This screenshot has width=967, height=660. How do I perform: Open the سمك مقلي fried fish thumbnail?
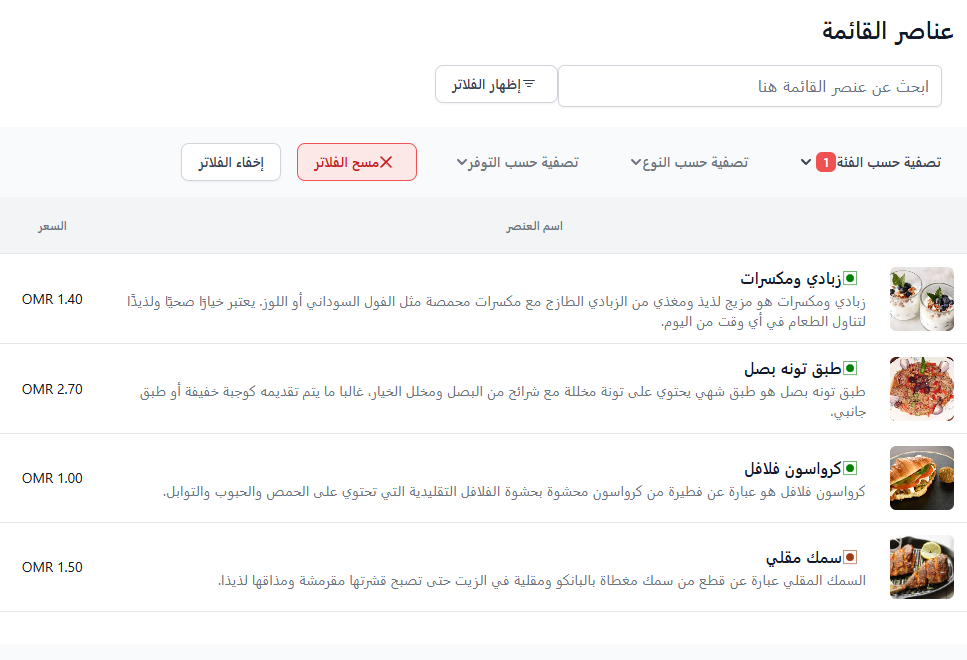click(x=921, y=567)
